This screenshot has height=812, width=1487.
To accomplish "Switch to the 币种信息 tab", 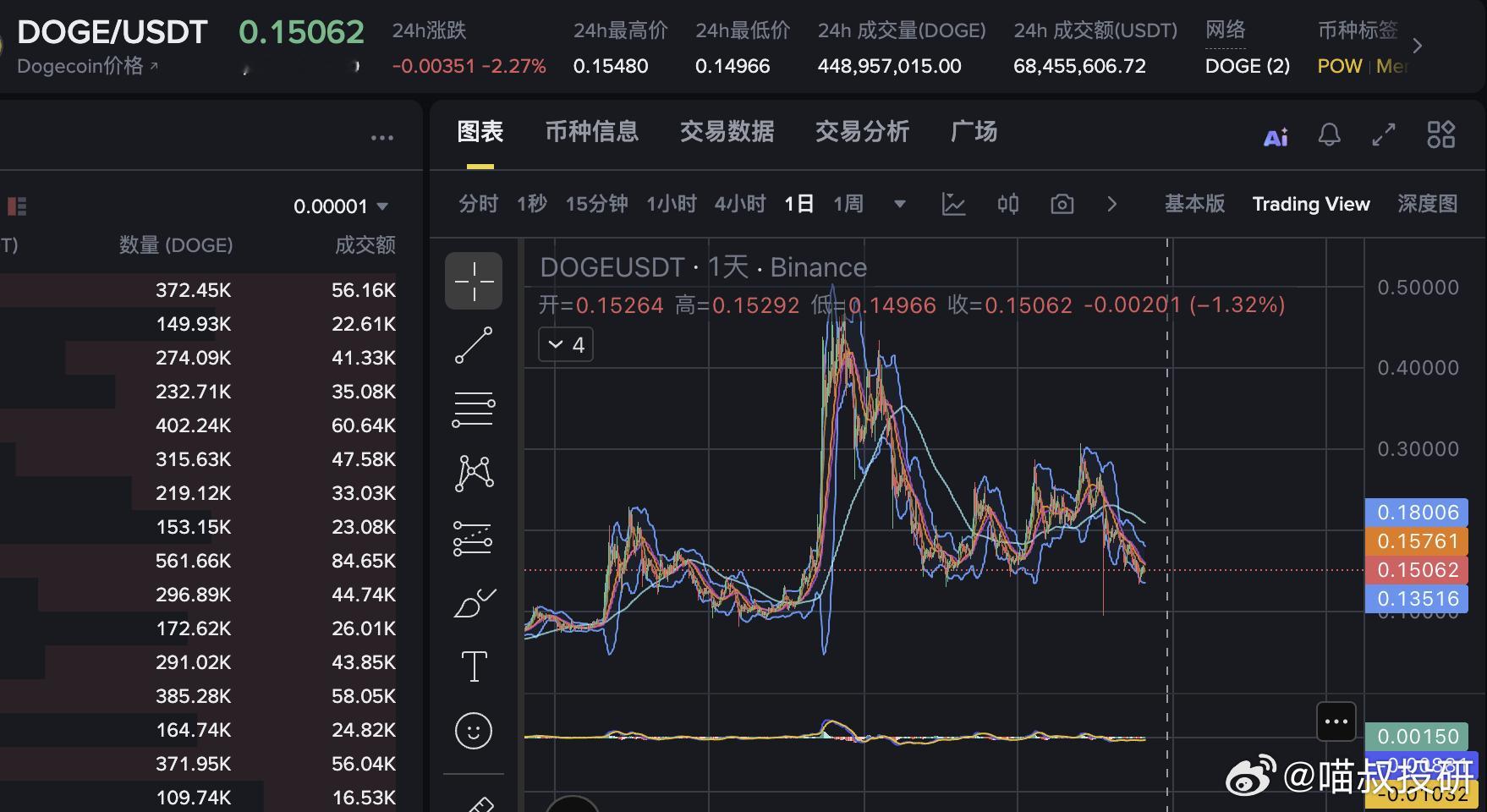I will [x=591, y=132].
